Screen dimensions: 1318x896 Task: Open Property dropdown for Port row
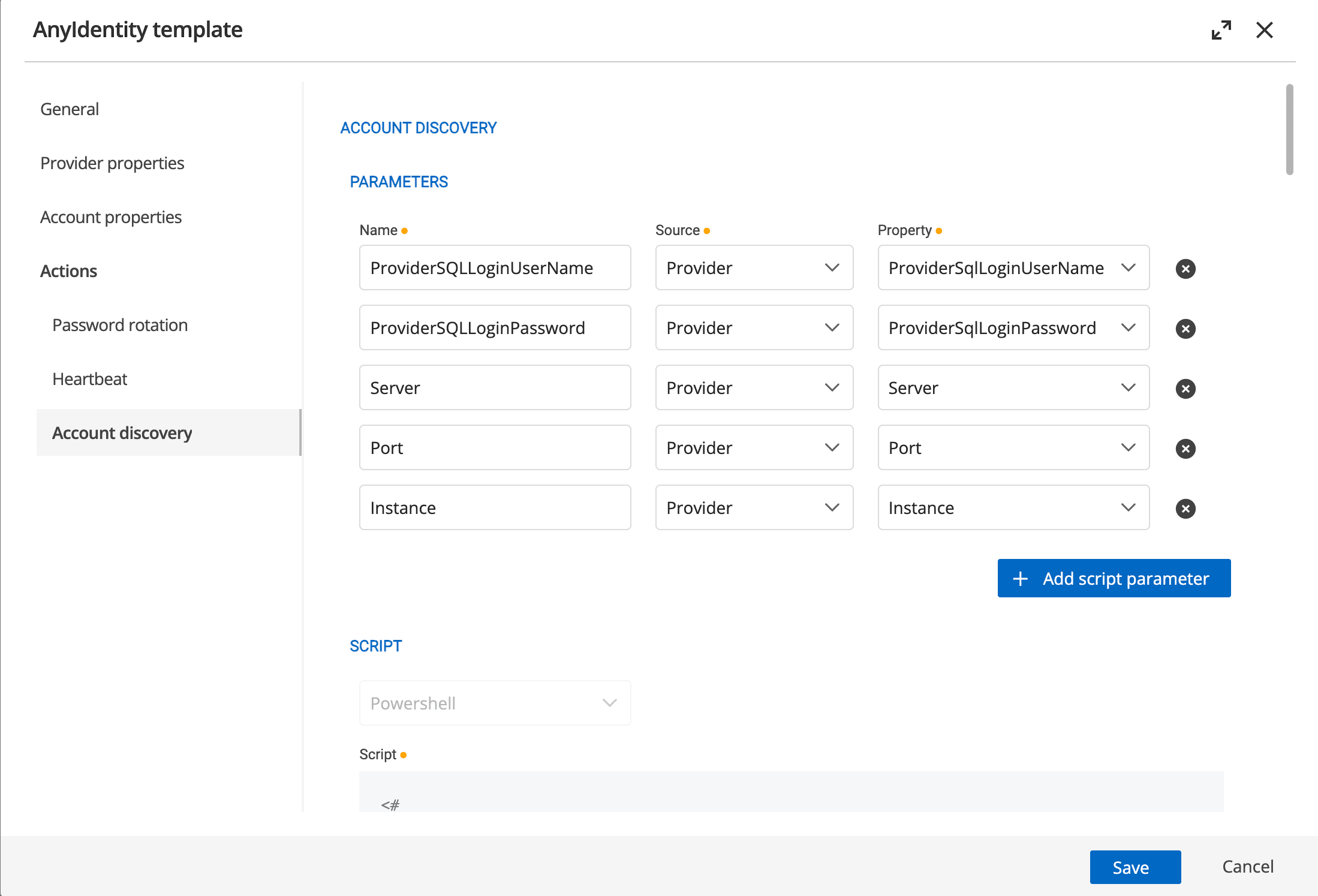click(1013, 448)
